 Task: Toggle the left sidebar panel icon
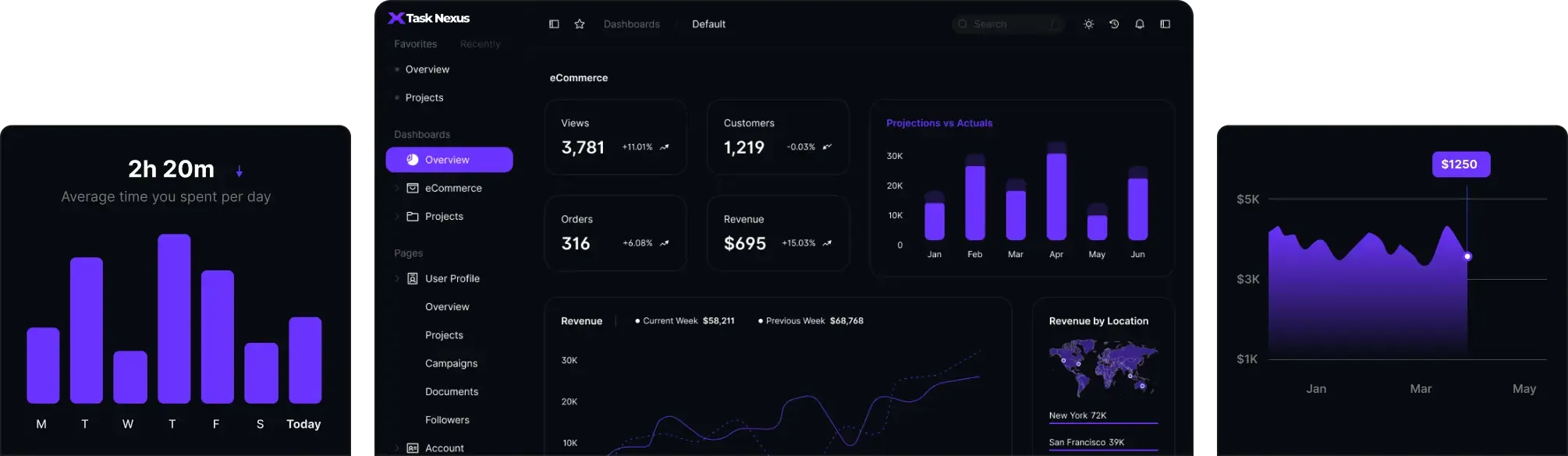click(x=554, y=24)
